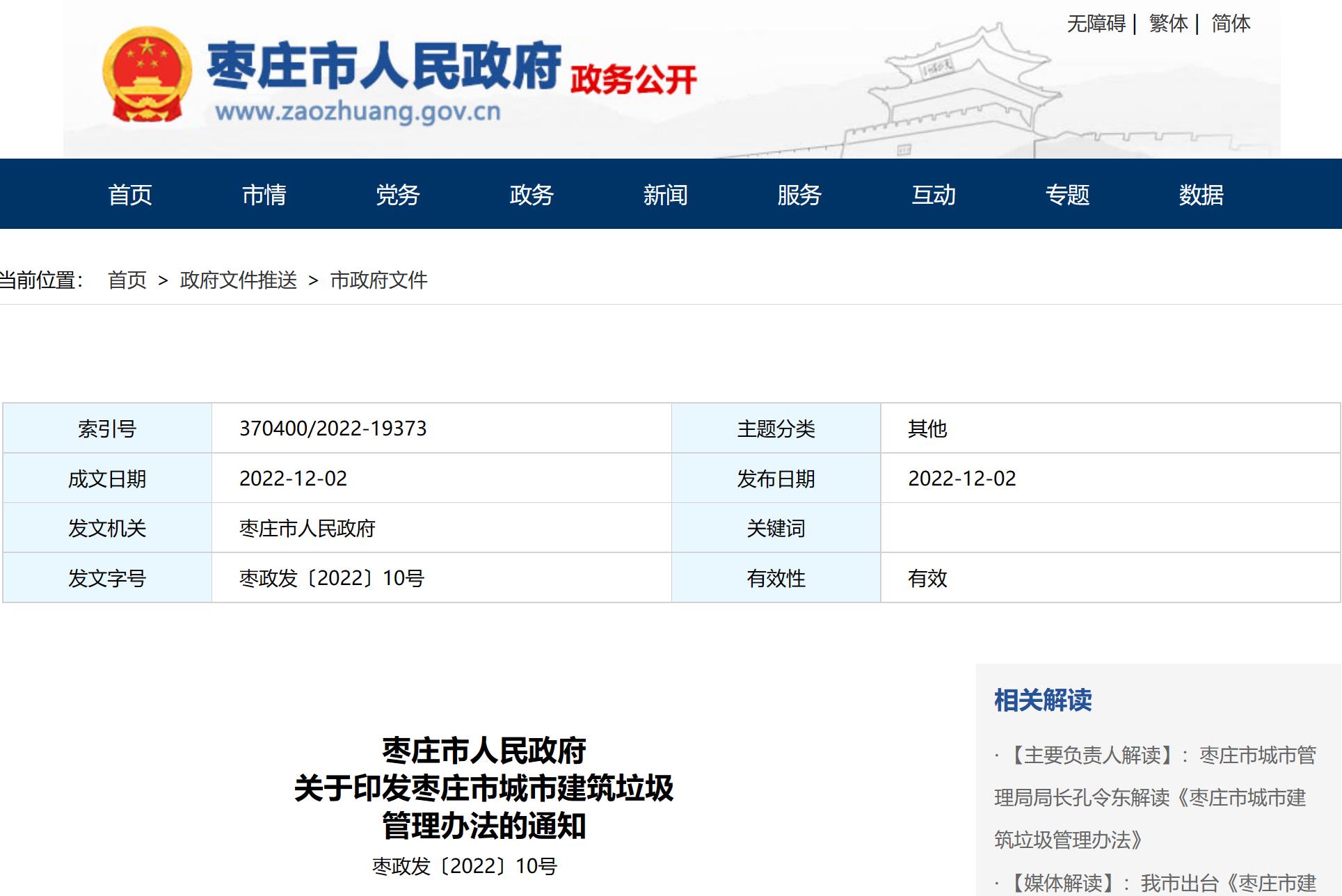The width and height of the screenshot is (1342, 896).
Task: Switch to 繁体 traditional Chinese
Action: [1168, 24]
